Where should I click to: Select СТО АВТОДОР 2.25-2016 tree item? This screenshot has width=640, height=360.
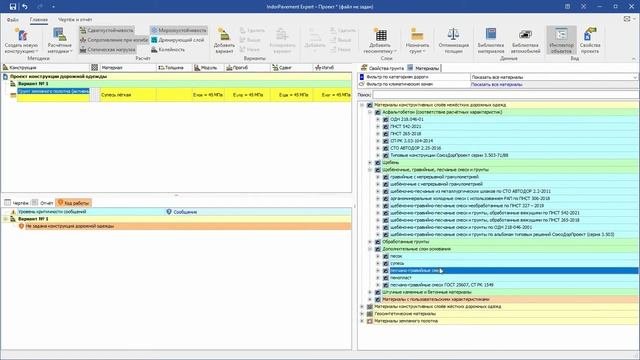coord(416,148)
